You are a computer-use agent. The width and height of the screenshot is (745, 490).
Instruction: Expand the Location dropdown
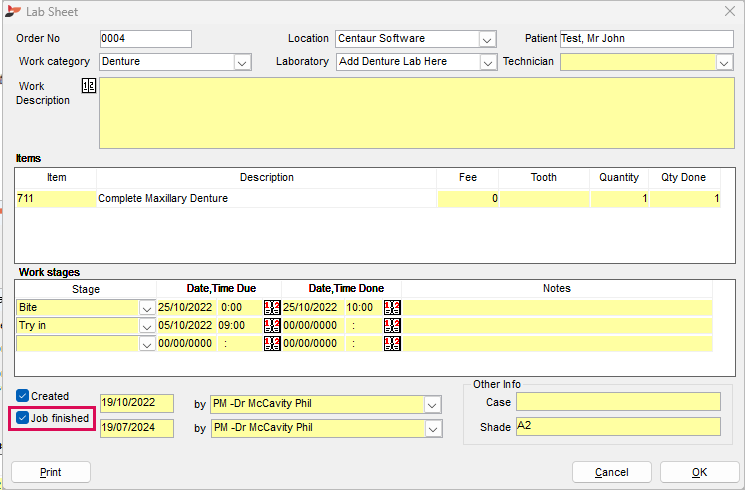(x=487, y=39)
